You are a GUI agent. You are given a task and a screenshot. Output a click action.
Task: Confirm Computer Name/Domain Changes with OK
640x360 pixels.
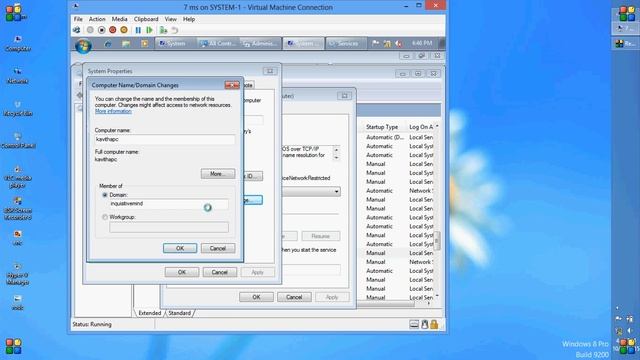pos(180,248)
